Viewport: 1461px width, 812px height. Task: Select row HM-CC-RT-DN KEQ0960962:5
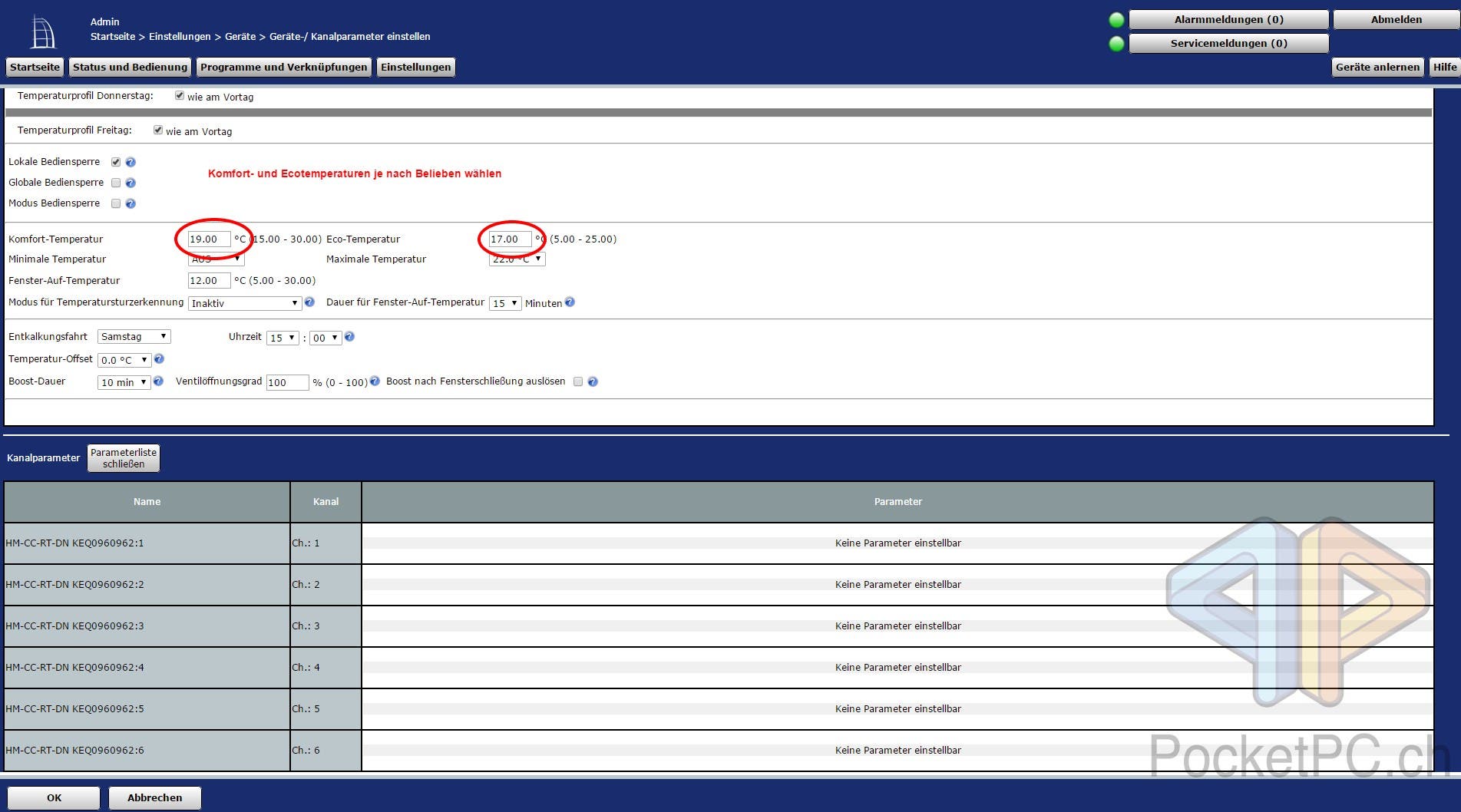719,709
